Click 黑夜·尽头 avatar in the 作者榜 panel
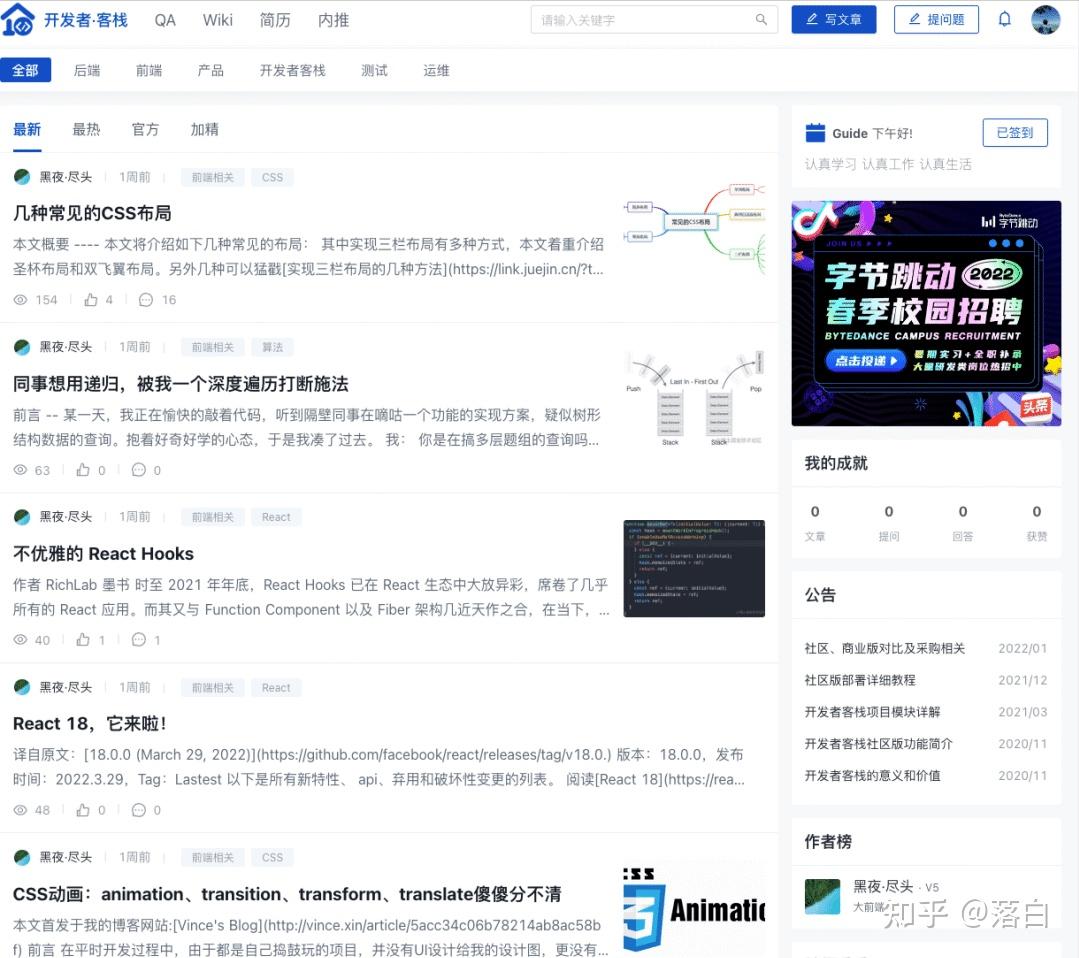Viewport: 1079px width, 958px height. click(x=822, y=894)
